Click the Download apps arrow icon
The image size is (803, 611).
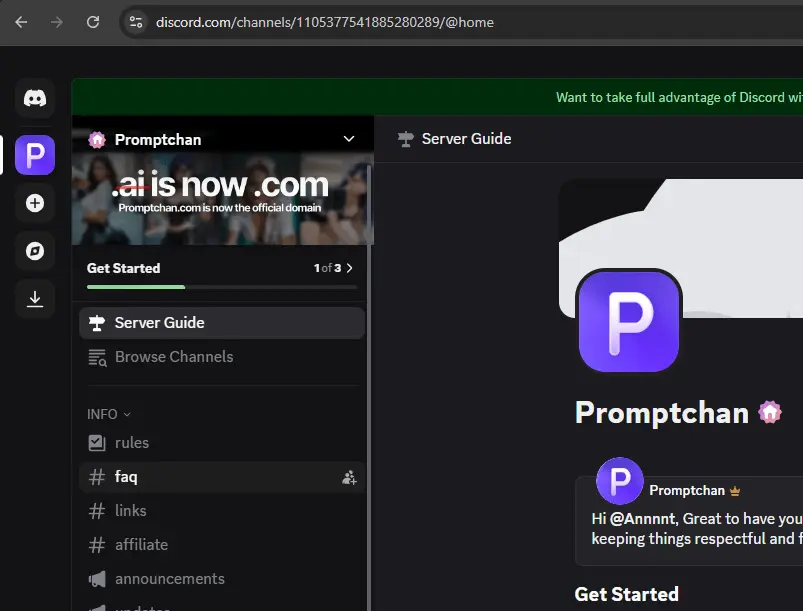[35, 299]
